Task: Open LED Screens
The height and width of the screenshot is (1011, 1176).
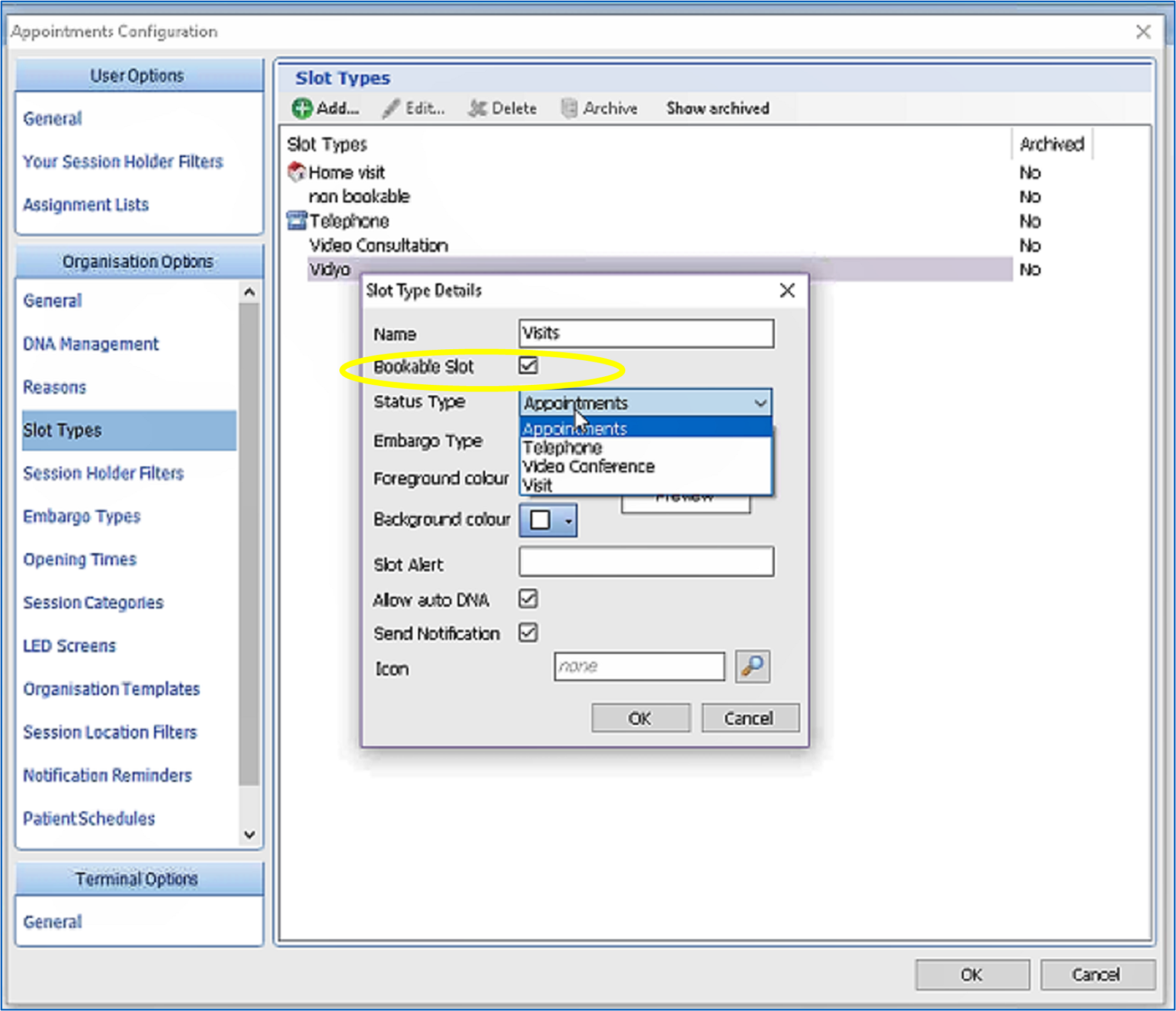Action: pyautogui.click(x=69, y=646)
